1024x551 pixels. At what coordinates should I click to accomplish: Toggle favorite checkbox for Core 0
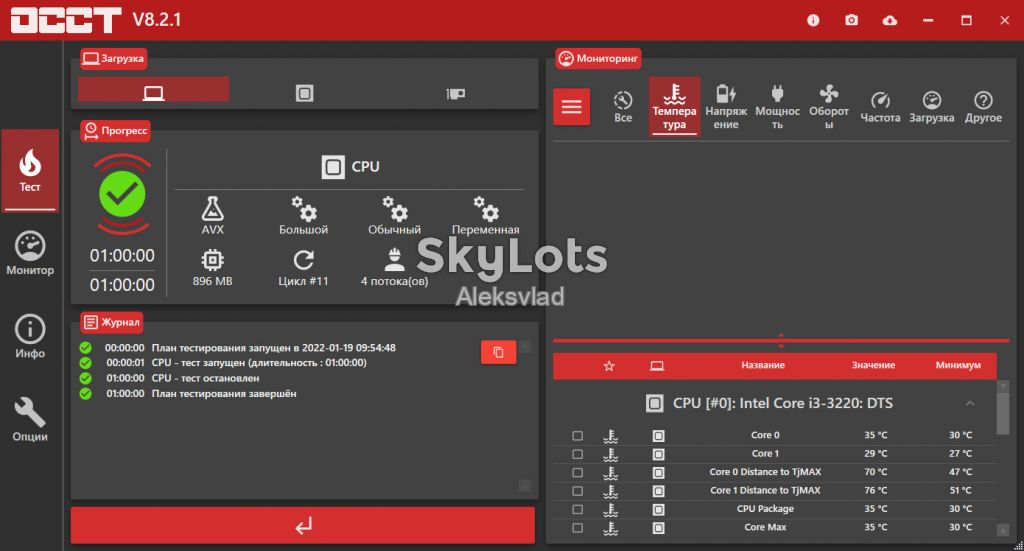(577, 435)
